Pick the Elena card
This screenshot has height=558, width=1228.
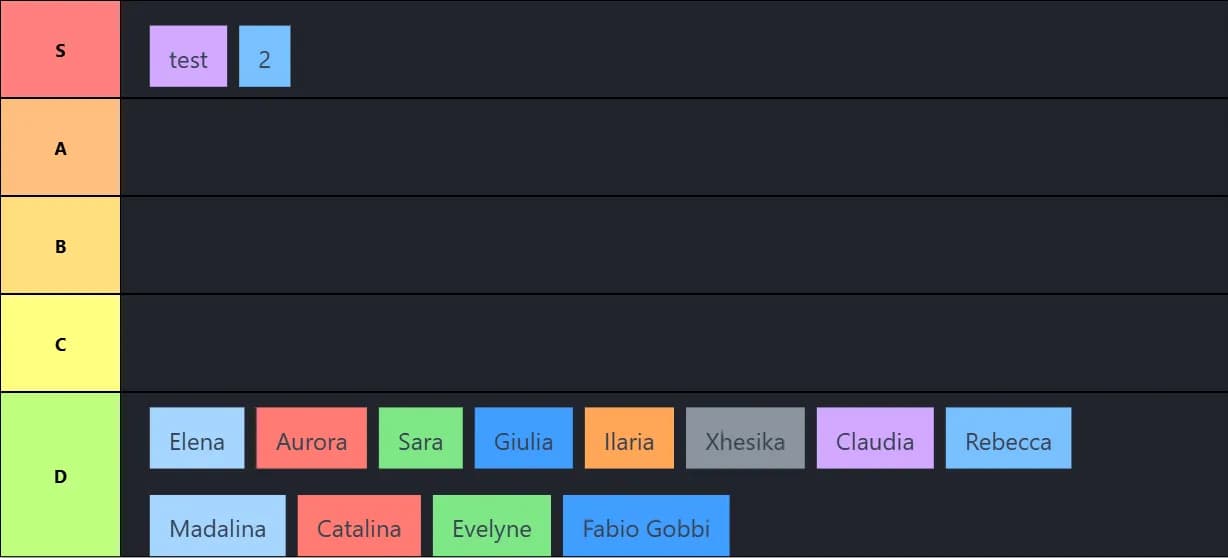pos(197,439)
